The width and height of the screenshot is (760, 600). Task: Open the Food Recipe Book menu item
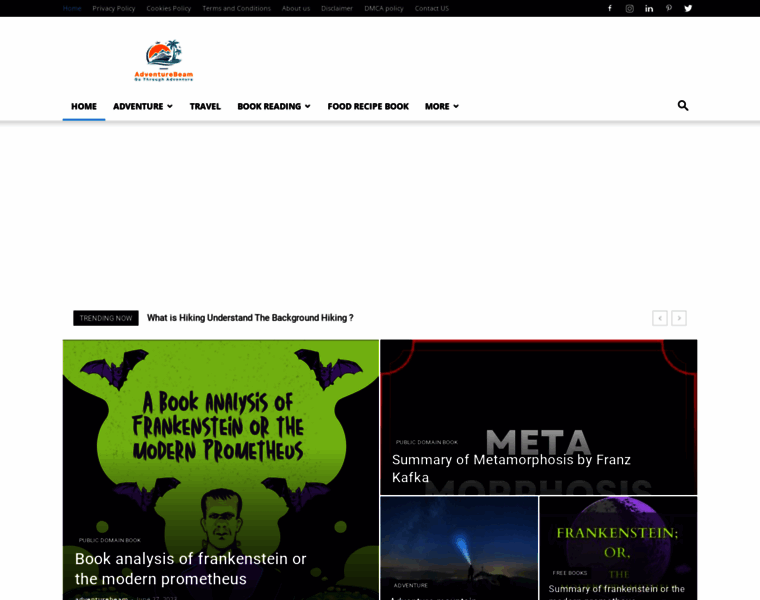coord(368,106)
